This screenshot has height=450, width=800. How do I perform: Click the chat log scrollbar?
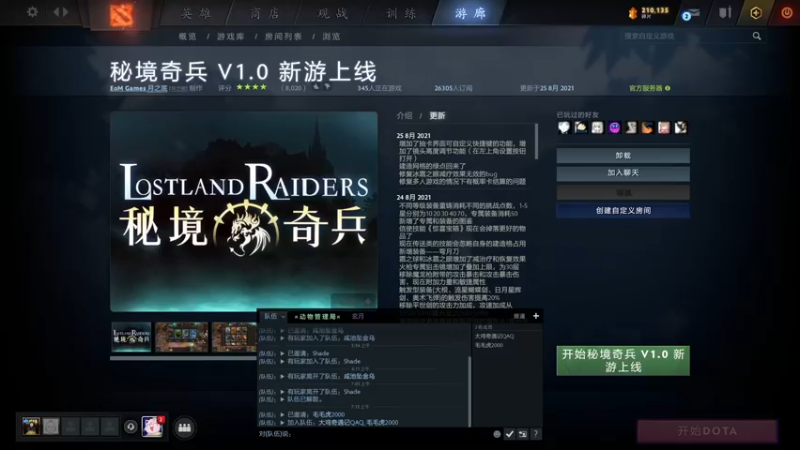click(469, 391)
